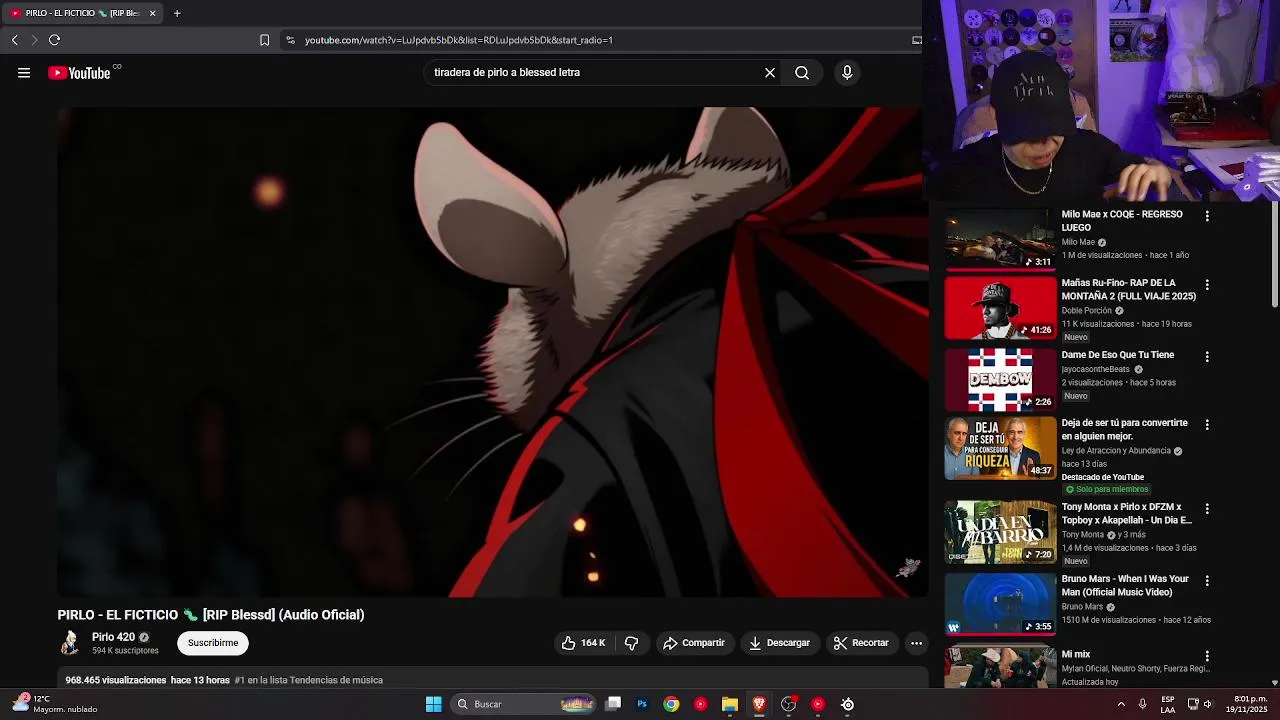Open the Mi mix title

tap(1076, 654)
